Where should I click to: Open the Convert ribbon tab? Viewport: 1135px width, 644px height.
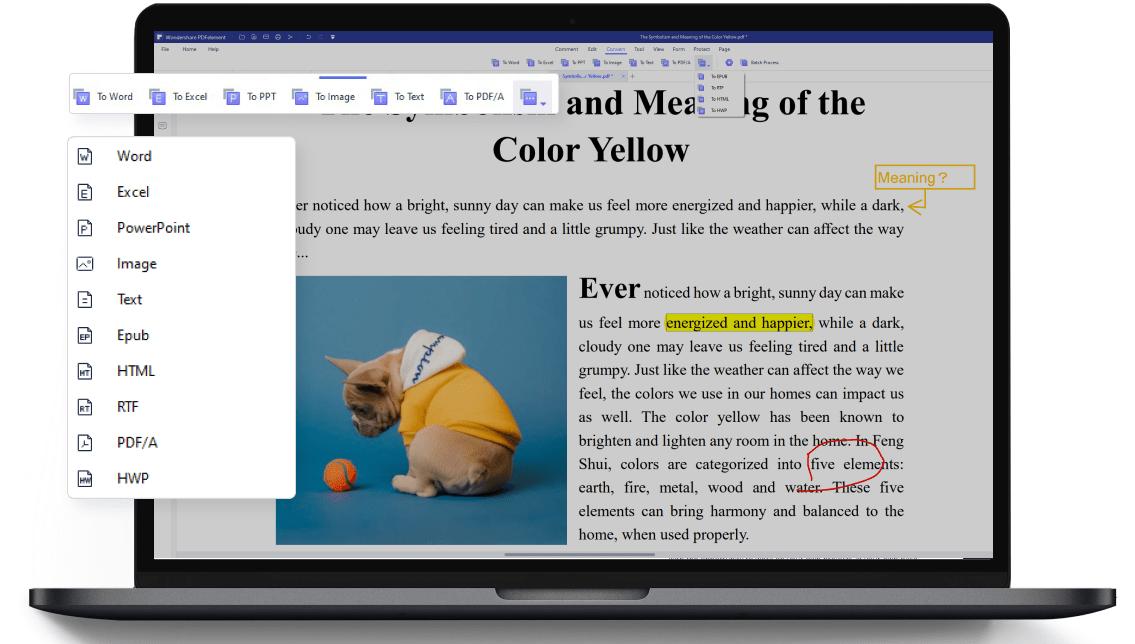pyautogui.click(x=615, y=49)
